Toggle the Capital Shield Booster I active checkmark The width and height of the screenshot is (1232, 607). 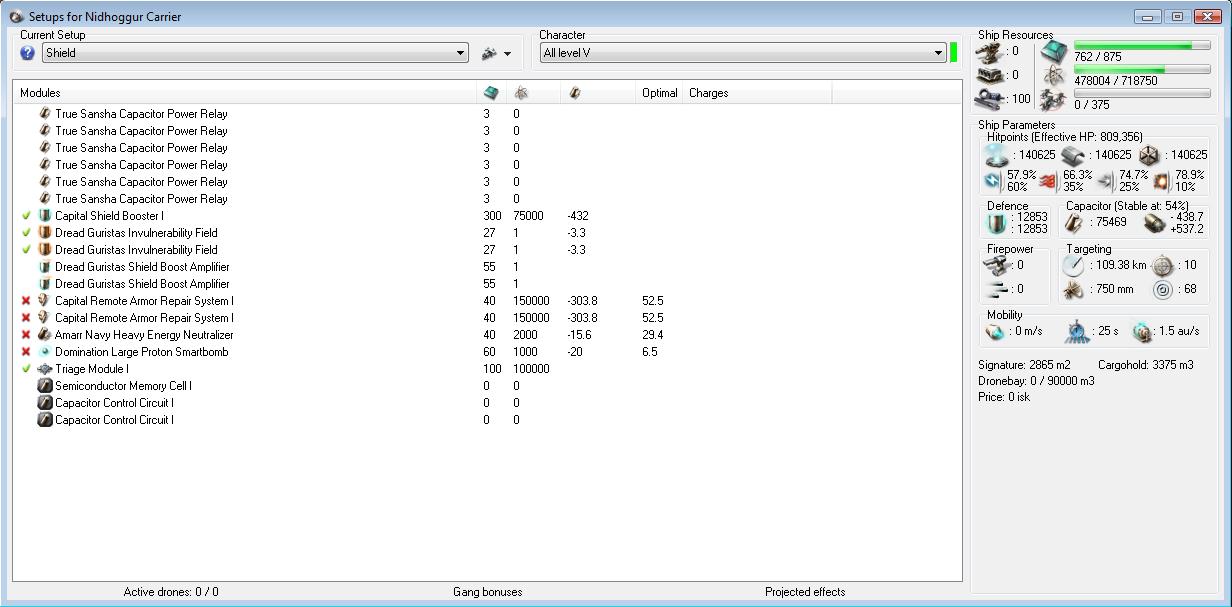[26, 216]
